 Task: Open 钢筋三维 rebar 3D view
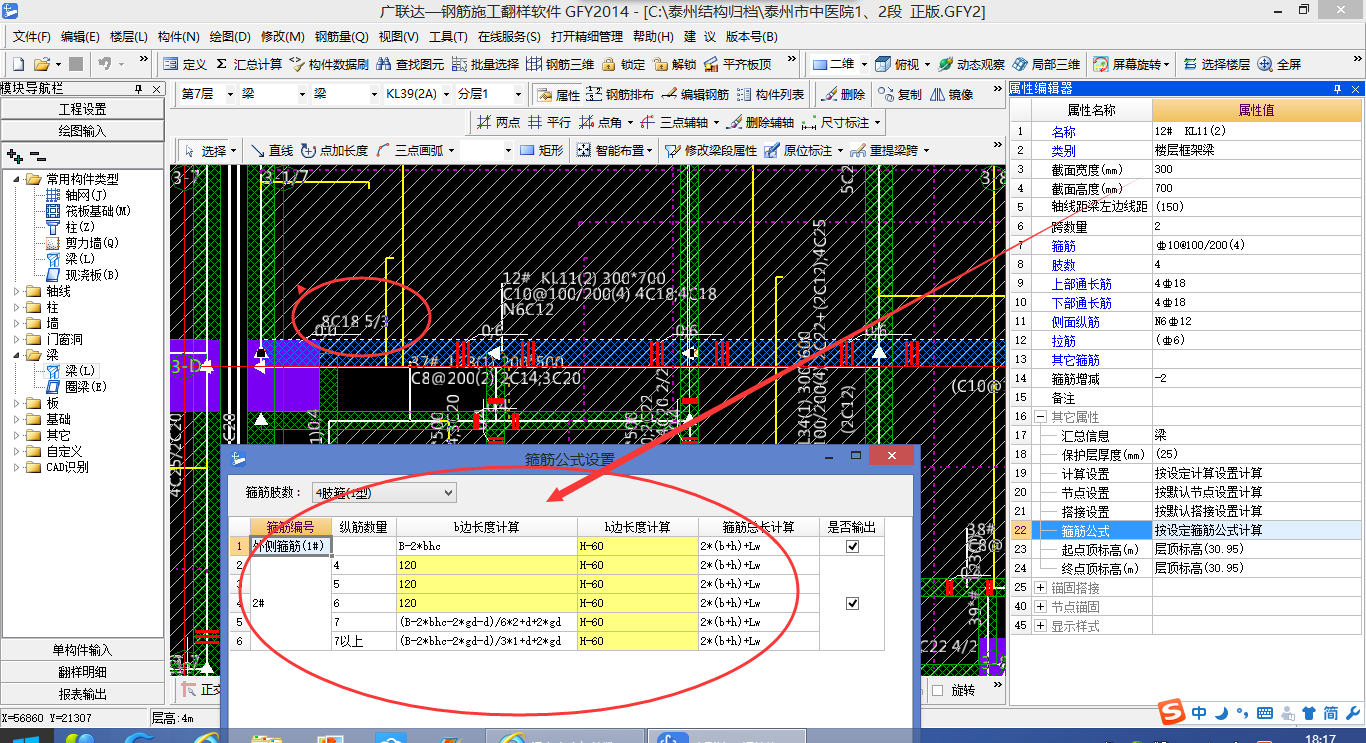coord(560,64)
